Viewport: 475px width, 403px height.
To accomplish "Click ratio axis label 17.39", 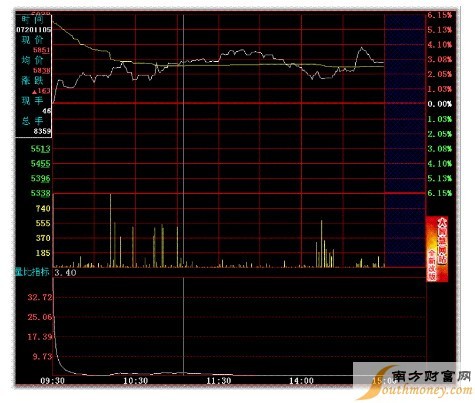I will (40, 337).
